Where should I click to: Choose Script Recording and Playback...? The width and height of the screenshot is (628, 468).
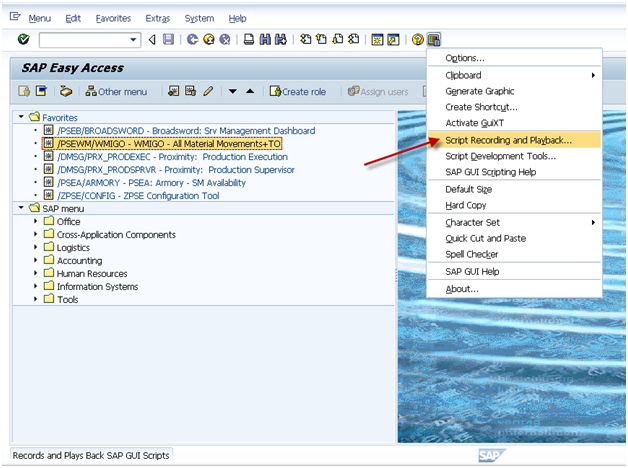[x=515, y=140]
